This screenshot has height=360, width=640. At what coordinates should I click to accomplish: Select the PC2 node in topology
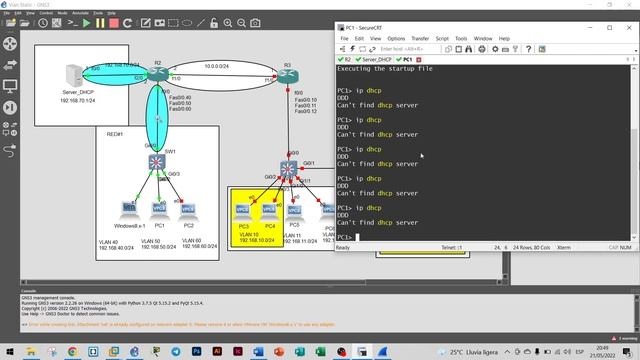pyautogui.click(x=188, y=211)
